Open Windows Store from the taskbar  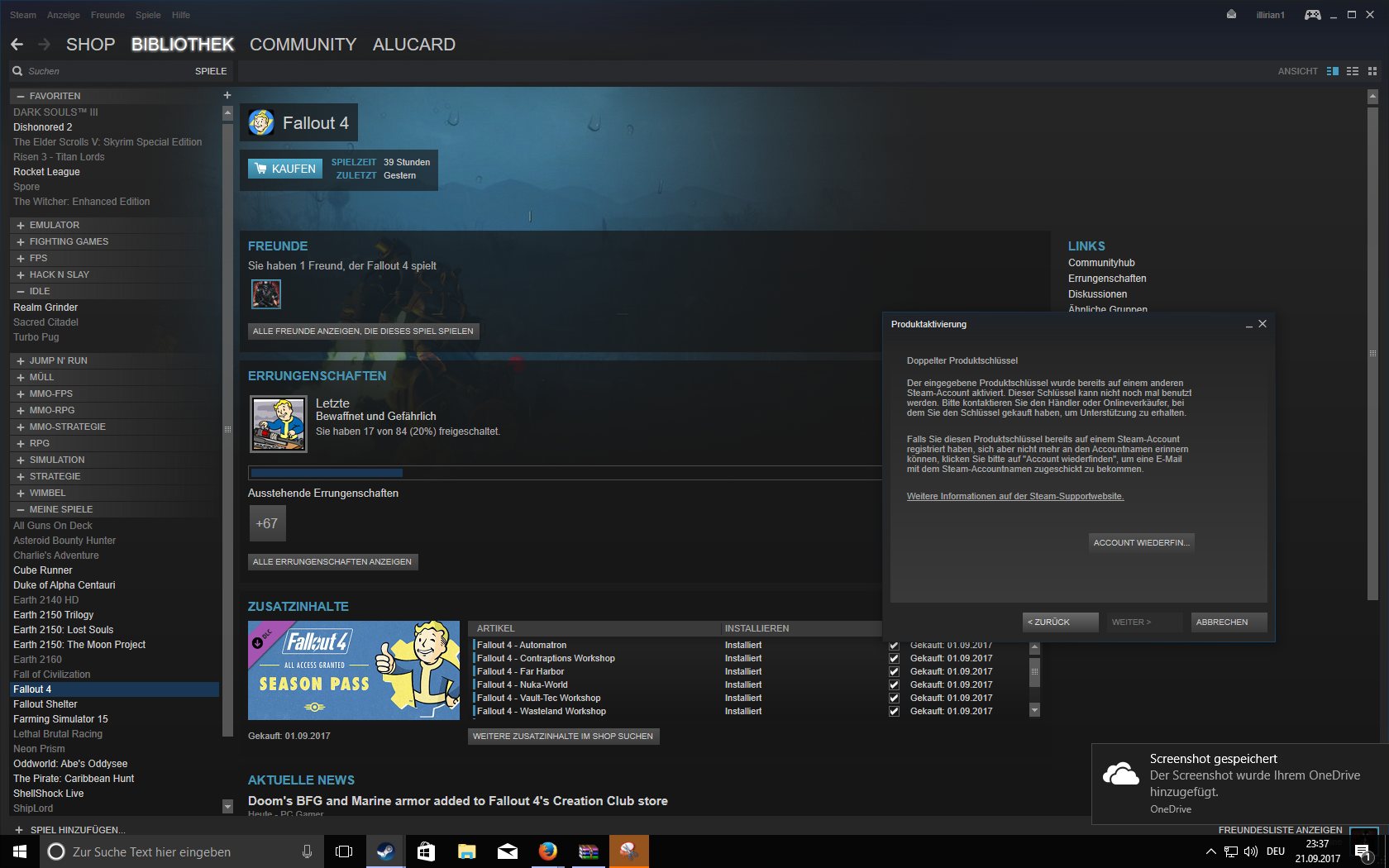pyautogui.click(x=426, y=851)
